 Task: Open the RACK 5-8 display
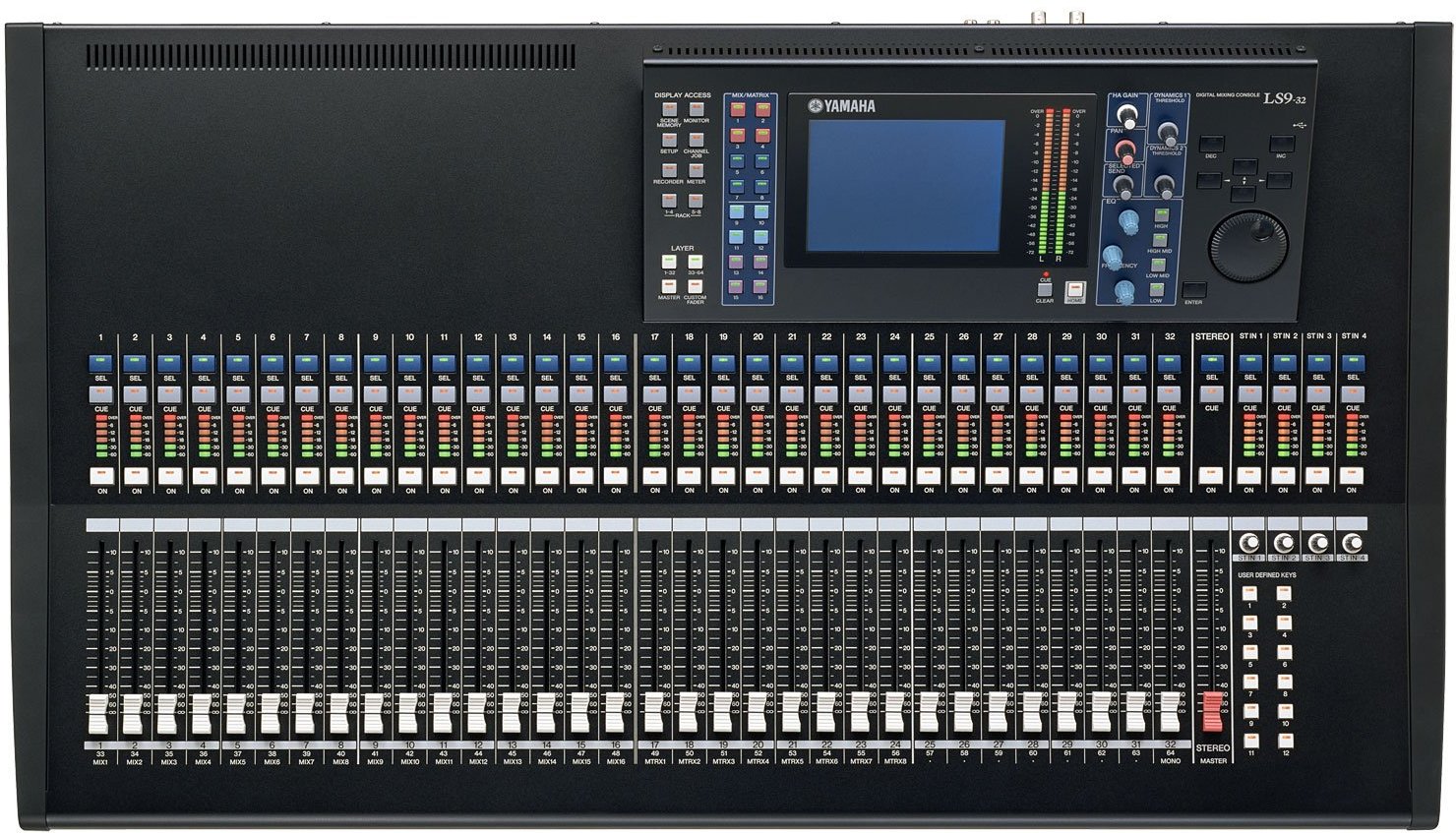[x=696, y=200]
